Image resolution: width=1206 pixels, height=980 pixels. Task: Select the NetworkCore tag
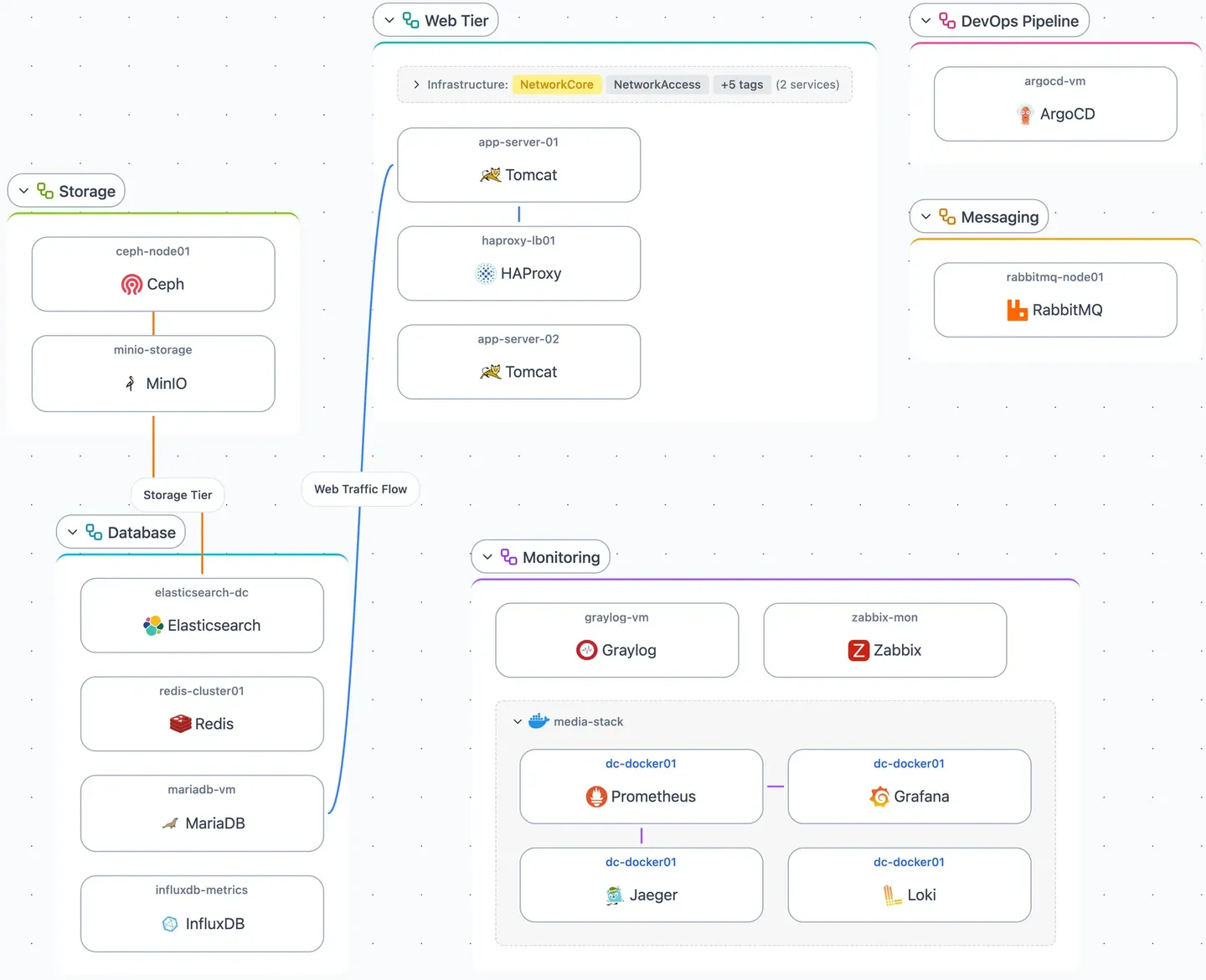(x=557, y=85)
